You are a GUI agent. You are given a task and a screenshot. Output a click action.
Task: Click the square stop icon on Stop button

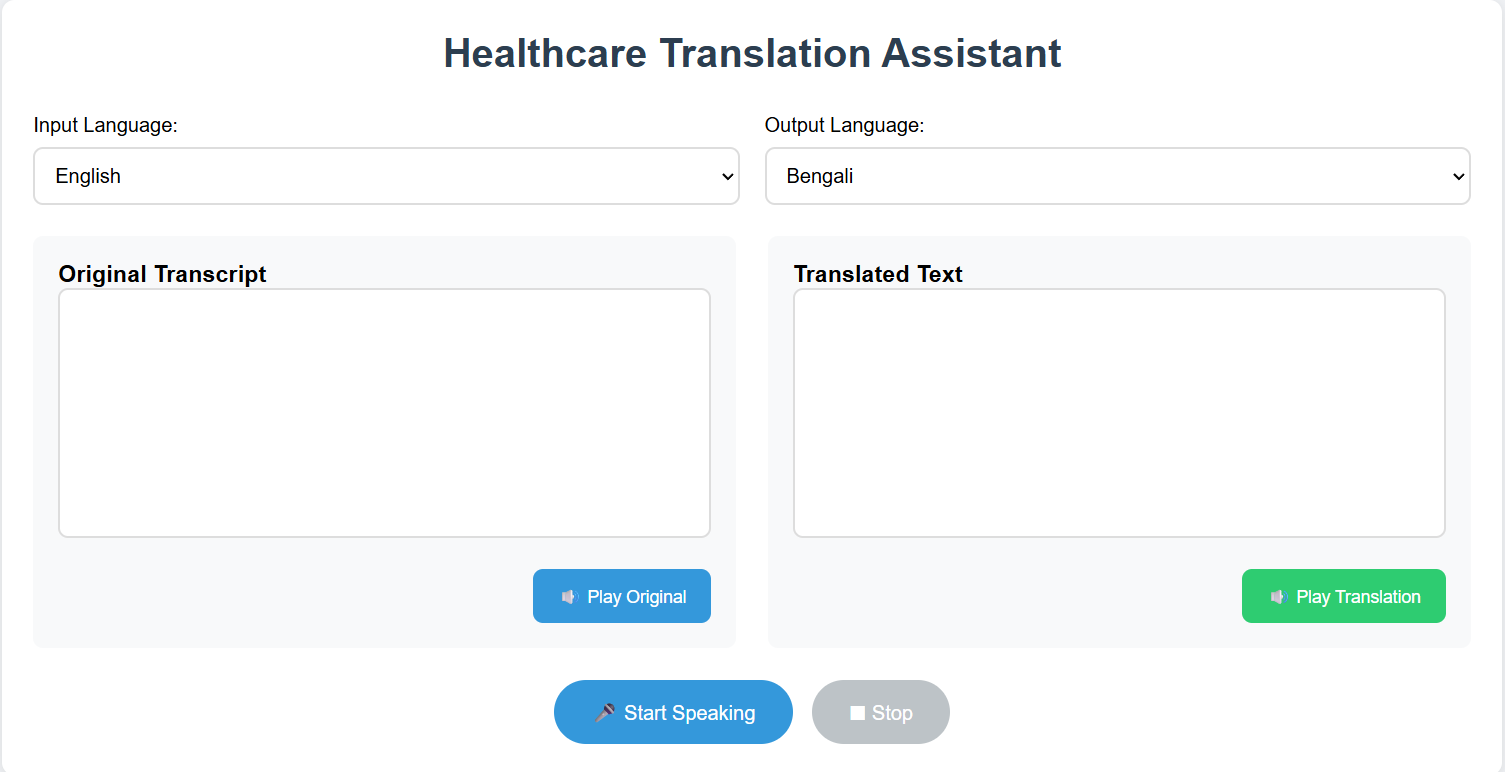(x=856, y=712)
